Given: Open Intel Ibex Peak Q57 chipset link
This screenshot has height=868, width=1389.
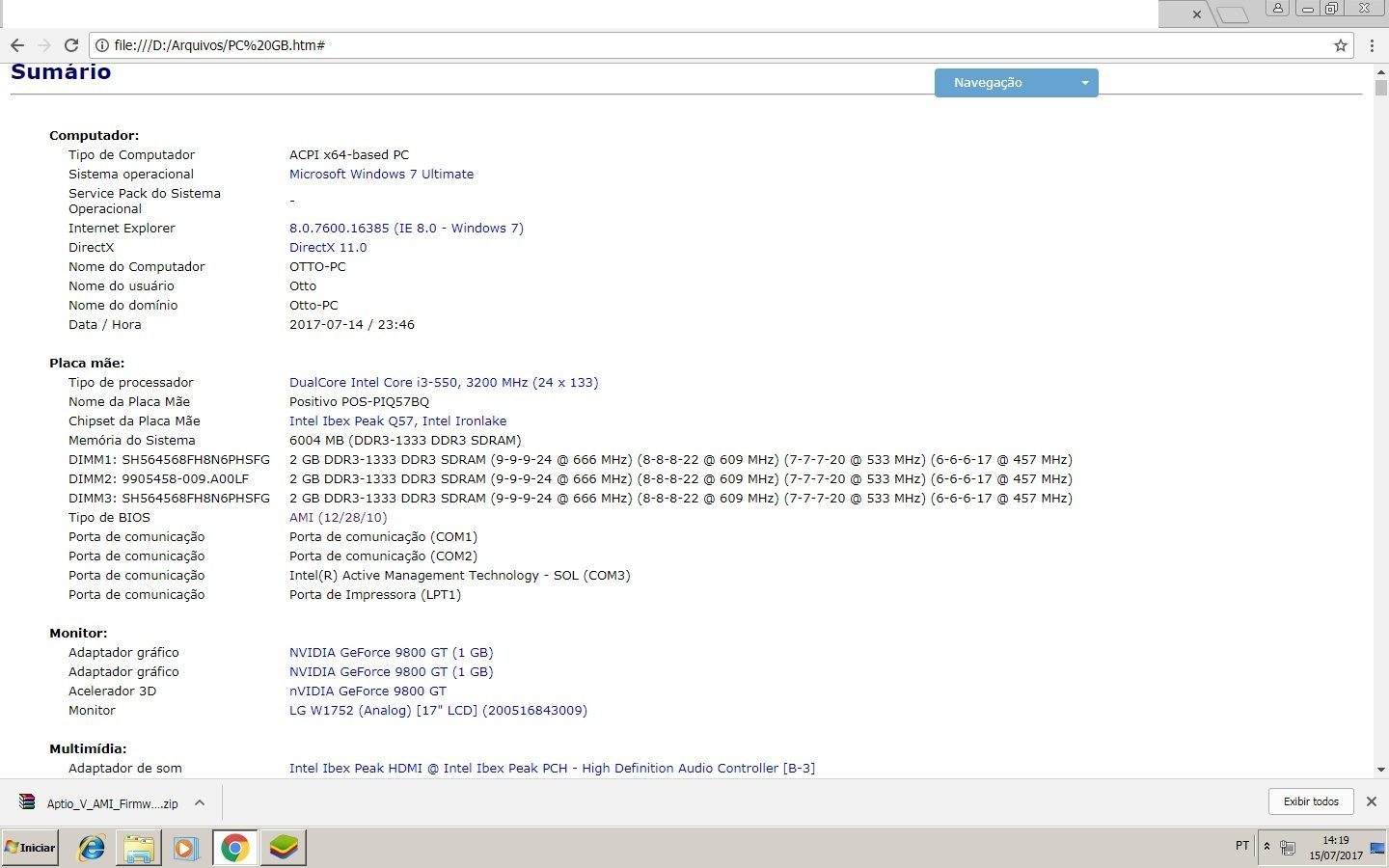Looking at the screenshot, I should (x=397, y=421).
